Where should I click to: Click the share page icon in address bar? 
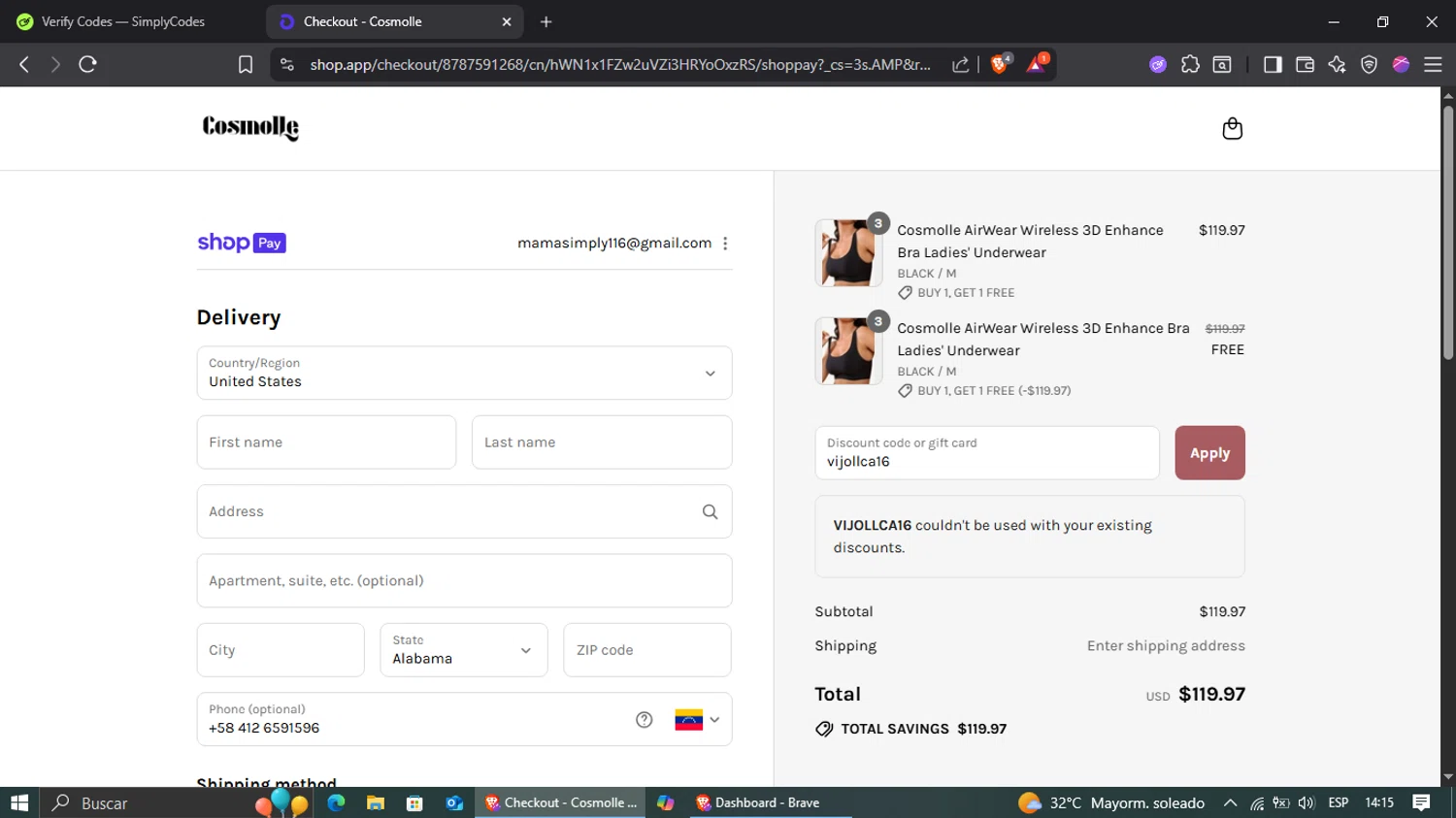pyautogui.click(x=960, y=64)
